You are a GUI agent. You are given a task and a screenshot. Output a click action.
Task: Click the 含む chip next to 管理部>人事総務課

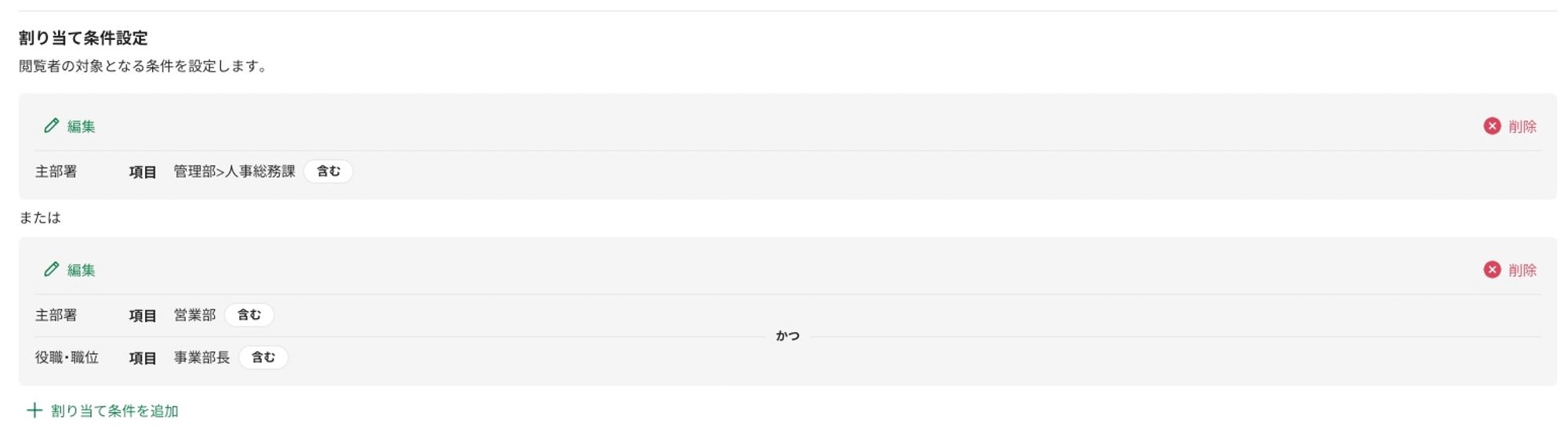[328, 172]
